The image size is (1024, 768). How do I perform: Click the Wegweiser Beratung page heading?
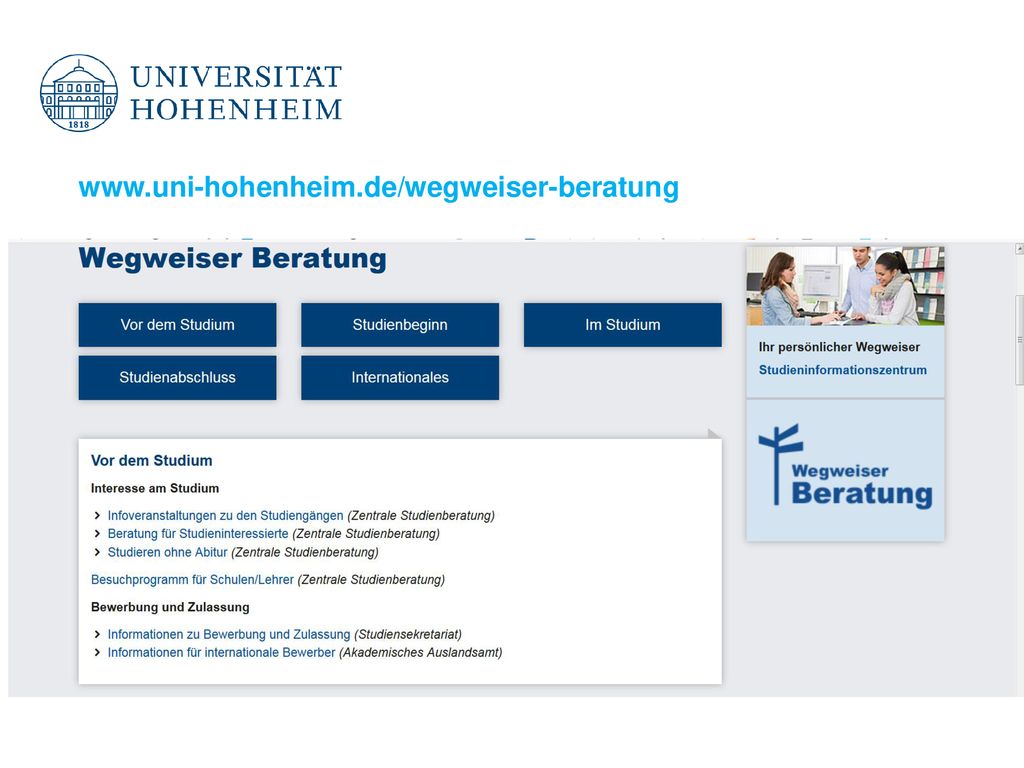click(232, 259)
